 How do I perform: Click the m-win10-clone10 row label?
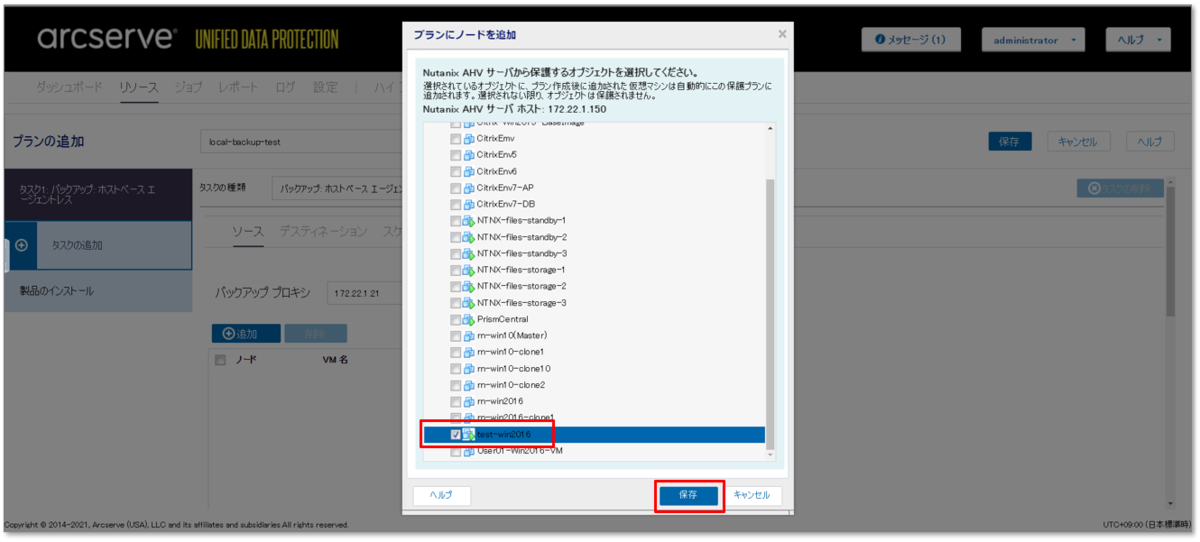click(x=514, y=369)
